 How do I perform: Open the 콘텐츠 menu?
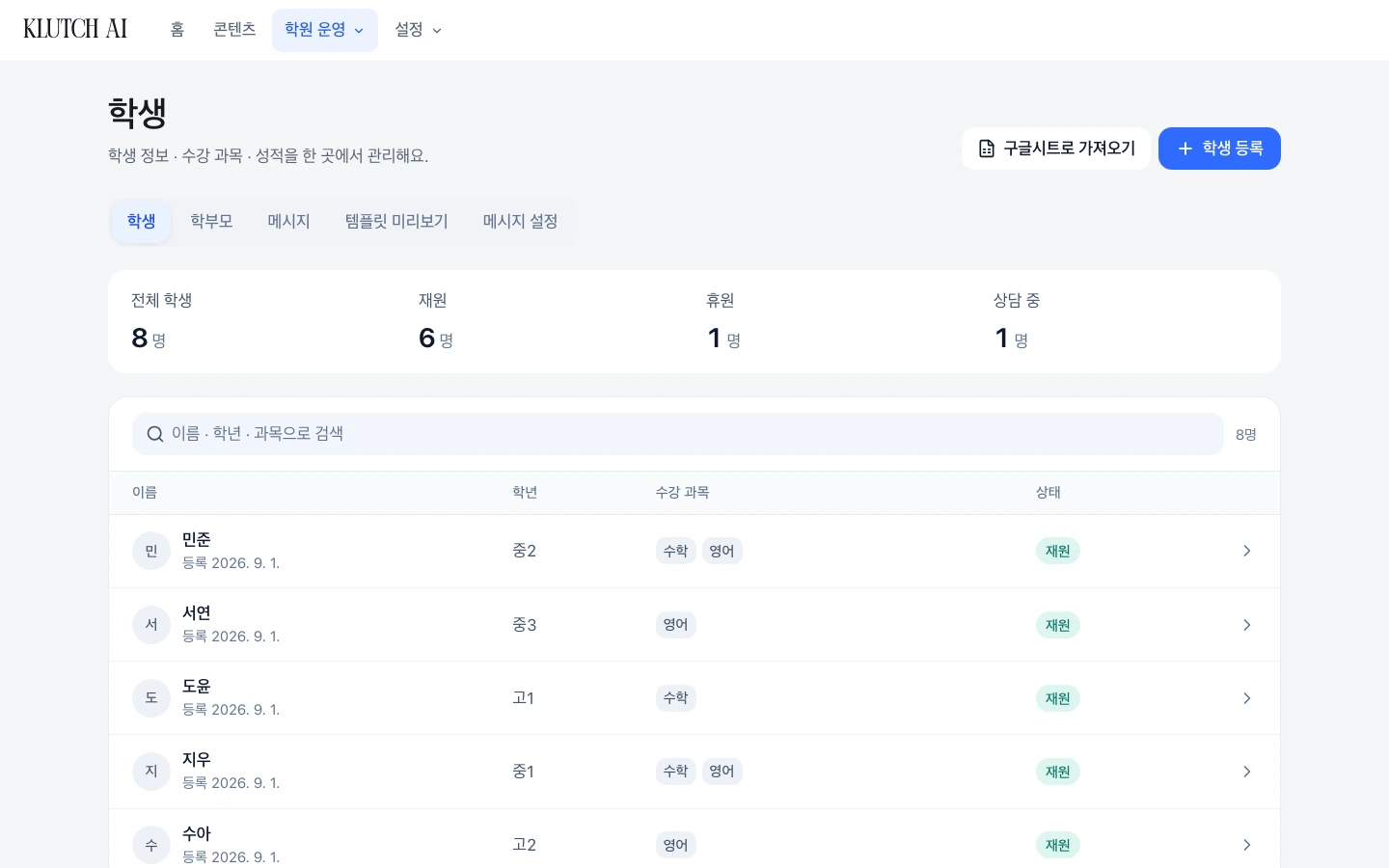(234, 30)
